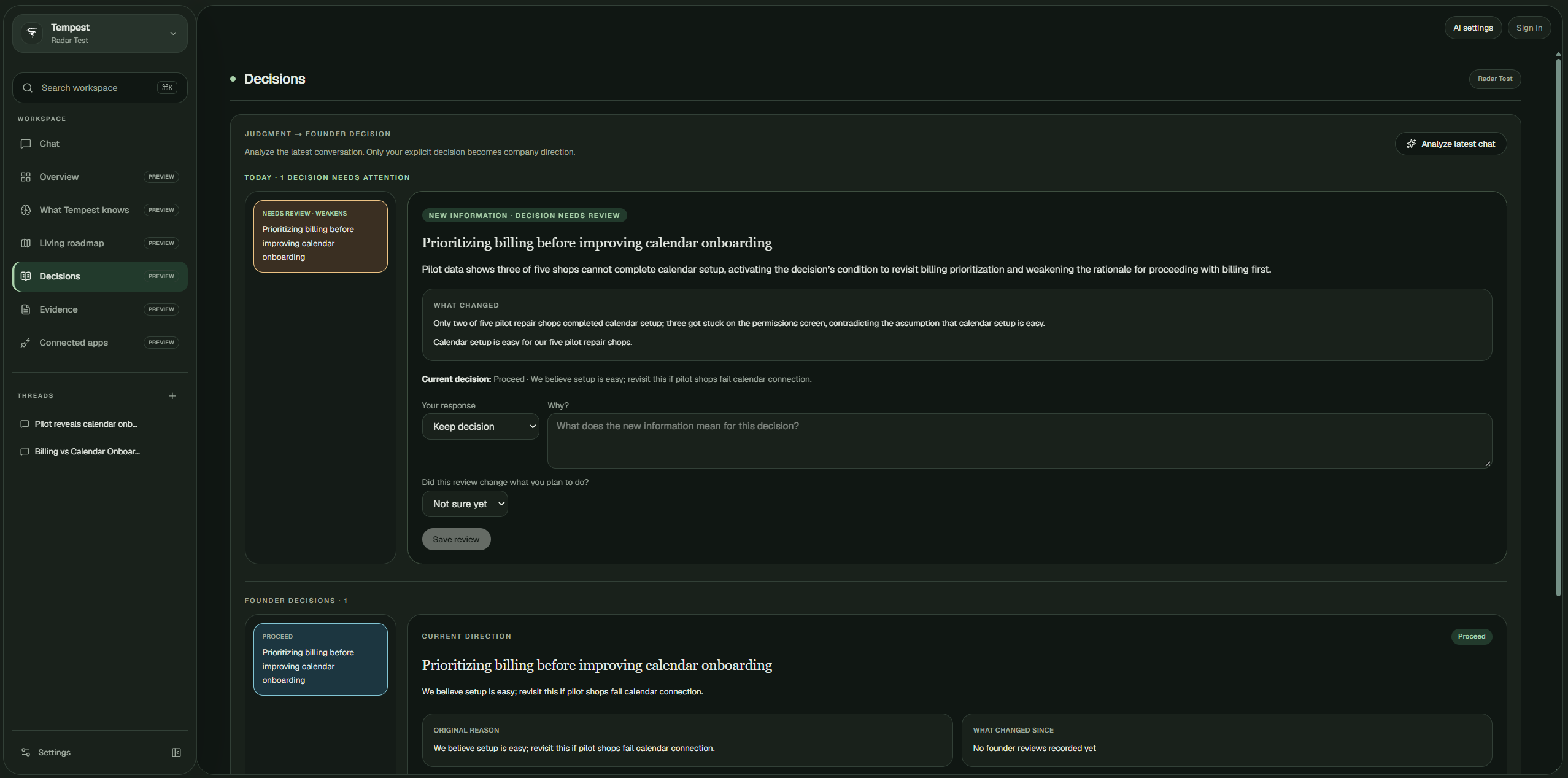
Task: Select the Proceed decision card
Action: click(320, 659)
